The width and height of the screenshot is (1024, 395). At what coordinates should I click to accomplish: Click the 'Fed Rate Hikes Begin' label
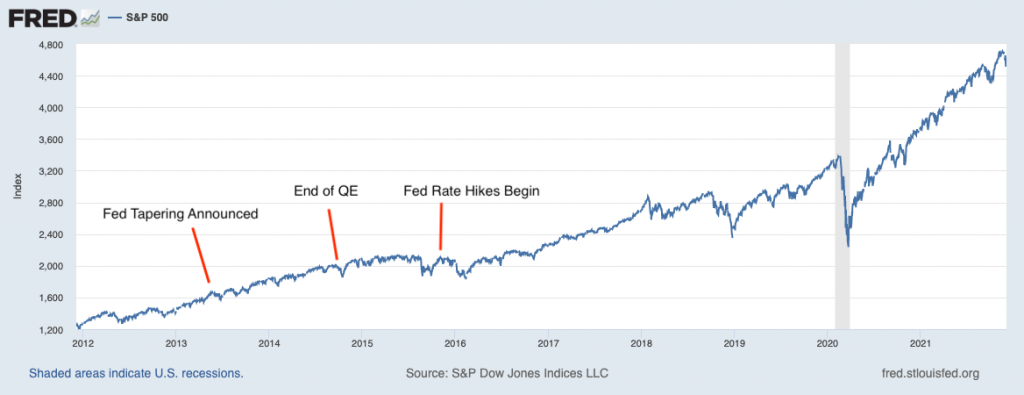click(x=473, y=191)
